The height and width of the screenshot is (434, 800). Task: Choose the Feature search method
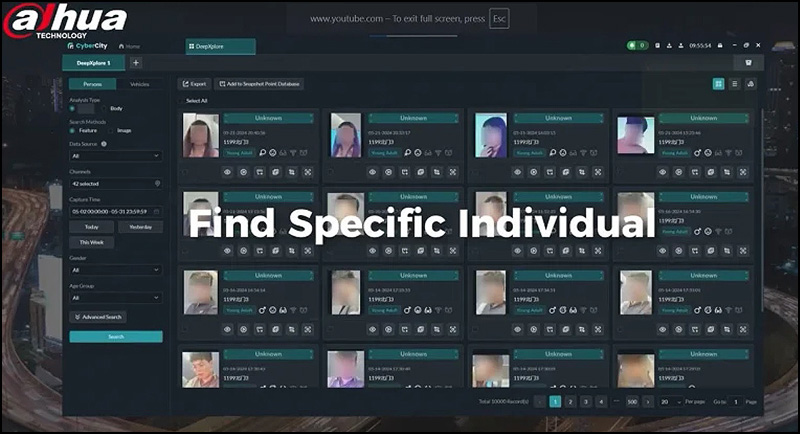(72, 131)
